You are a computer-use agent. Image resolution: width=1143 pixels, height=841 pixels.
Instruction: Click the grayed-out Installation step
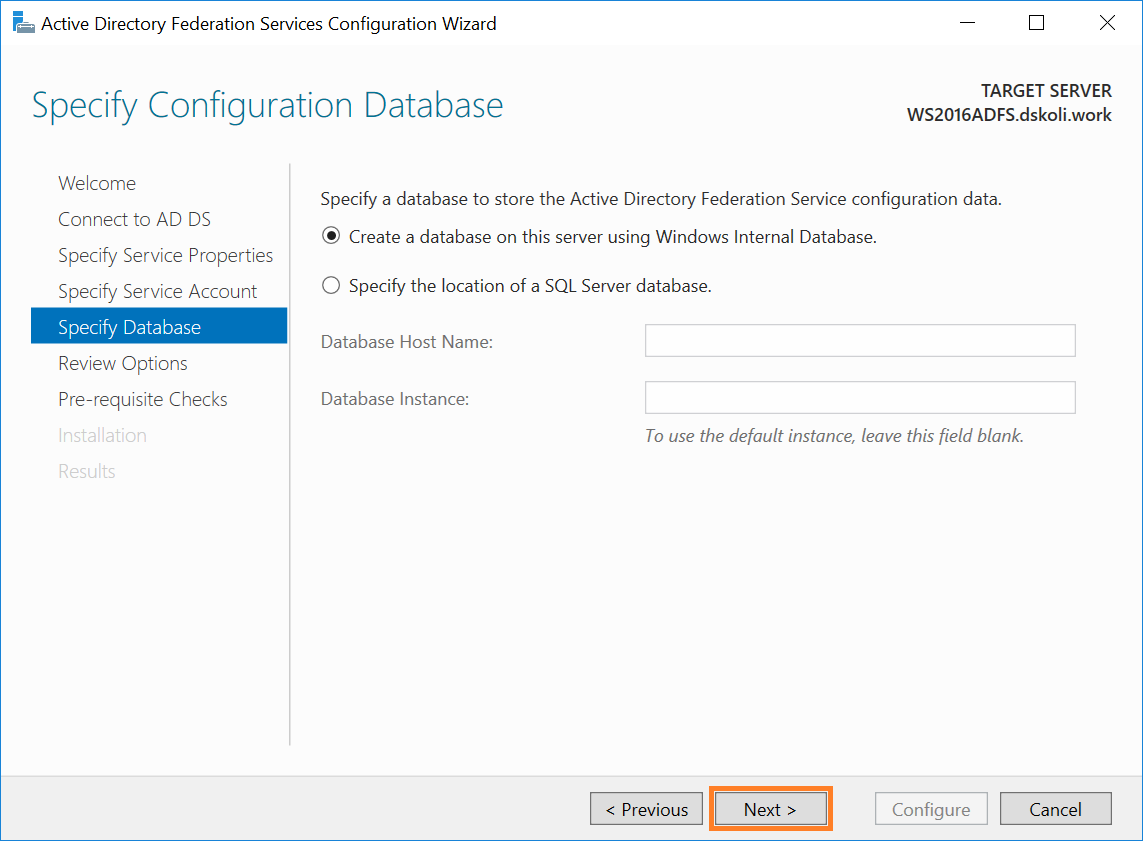(102, 435)
